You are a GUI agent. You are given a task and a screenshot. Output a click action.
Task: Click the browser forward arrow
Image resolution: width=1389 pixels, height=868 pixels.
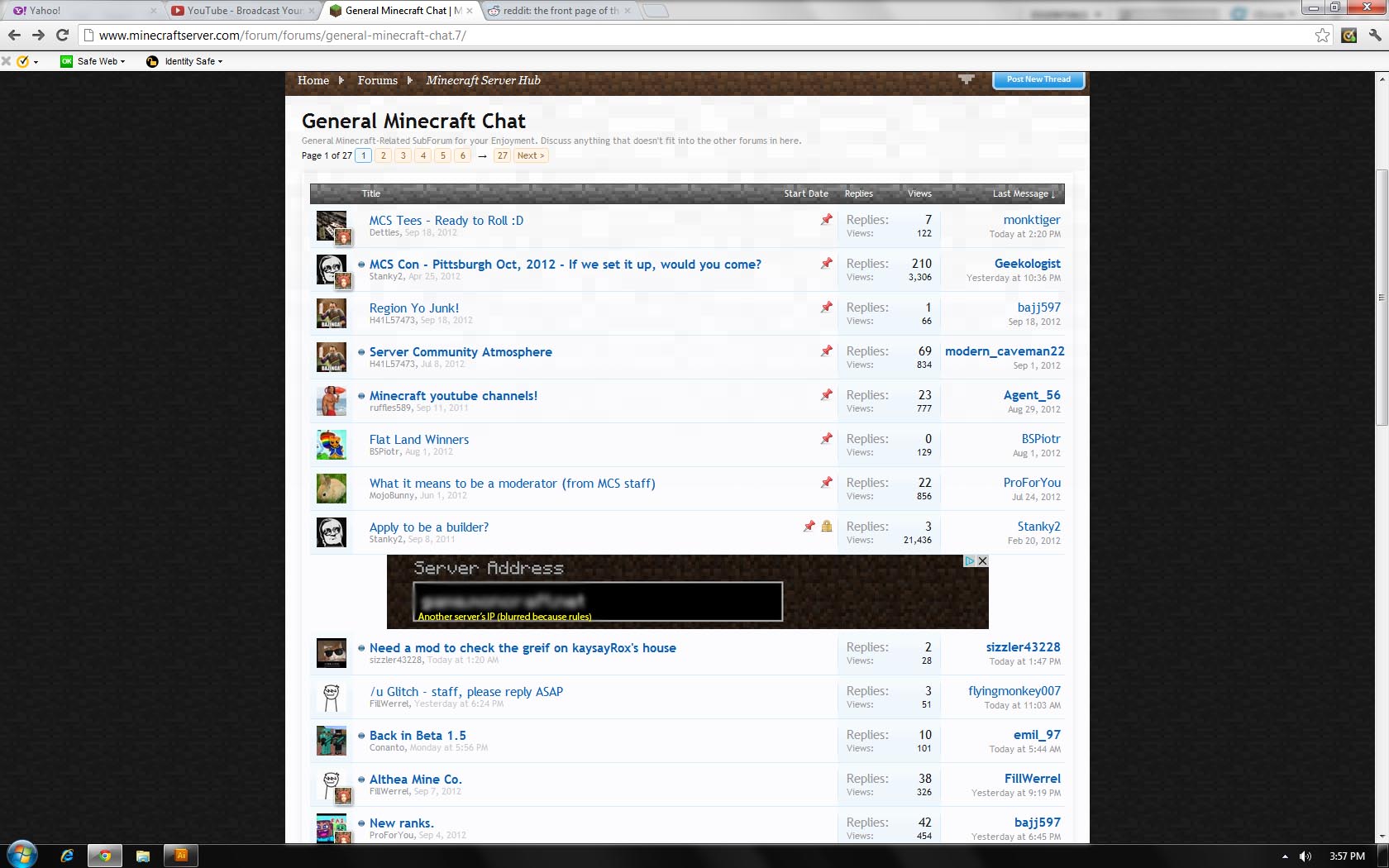point(38,35)
